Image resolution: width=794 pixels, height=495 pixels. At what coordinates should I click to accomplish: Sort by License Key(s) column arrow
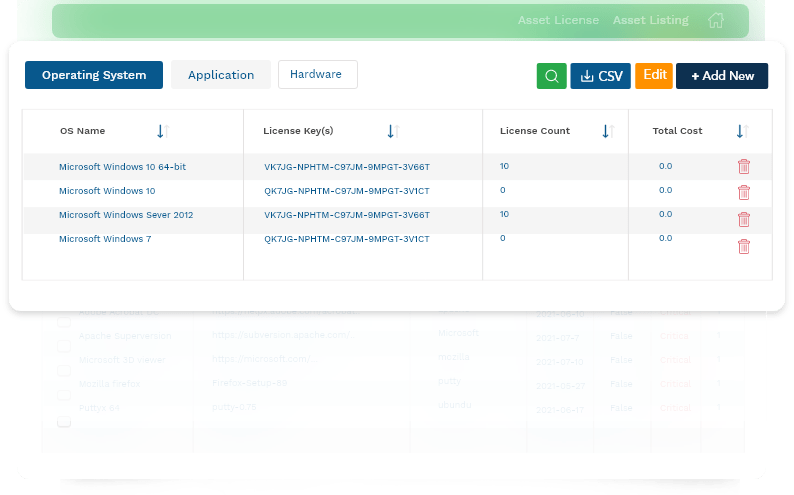click(393, 131)
